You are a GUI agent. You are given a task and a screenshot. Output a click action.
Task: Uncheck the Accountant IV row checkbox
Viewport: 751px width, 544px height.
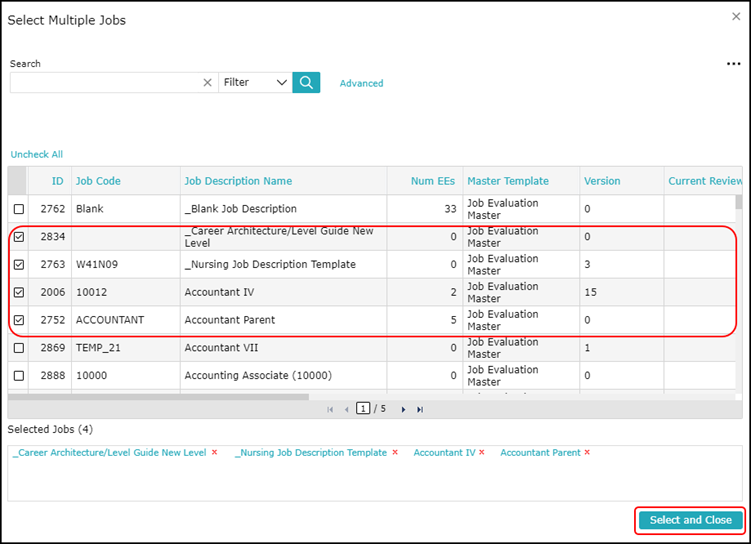coord(19,292)
